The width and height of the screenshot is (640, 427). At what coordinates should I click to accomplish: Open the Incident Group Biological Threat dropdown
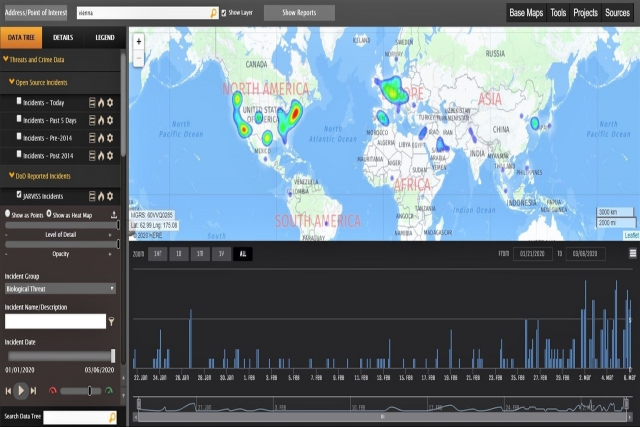coord(60,289)
